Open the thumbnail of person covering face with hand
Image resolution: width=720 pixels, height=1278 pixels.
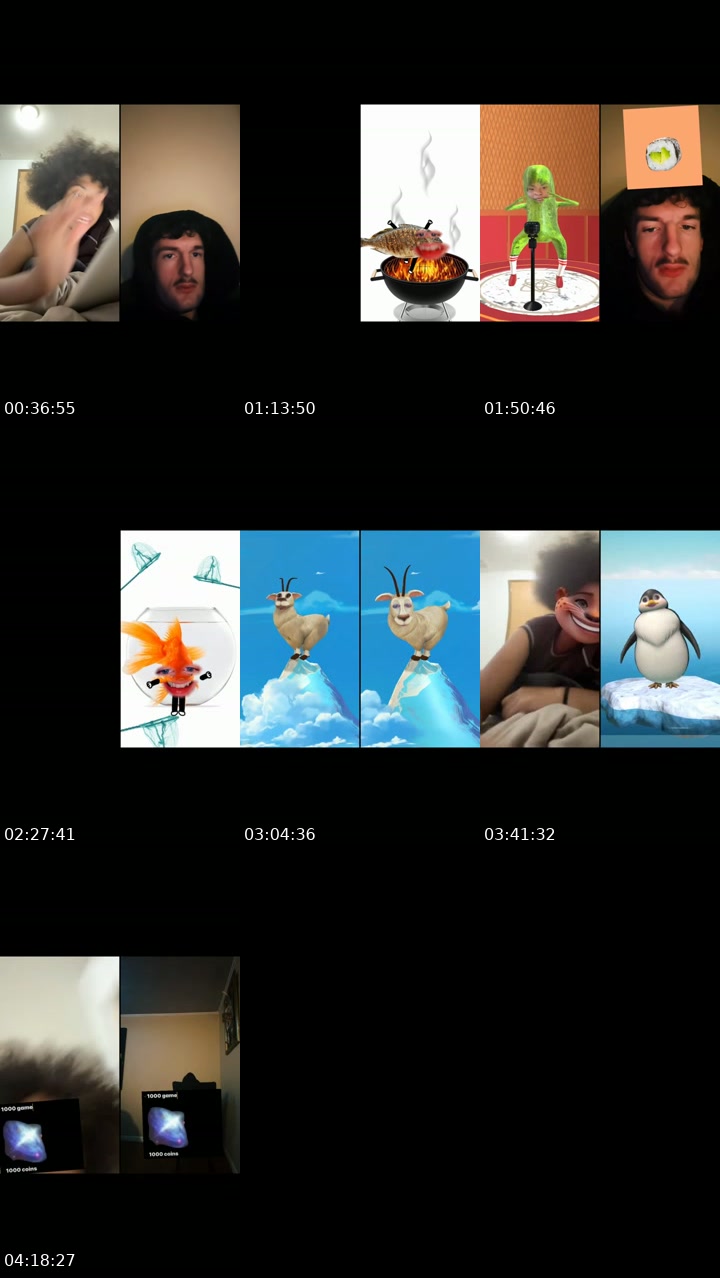pyautogui.click(x=60, y=213)
